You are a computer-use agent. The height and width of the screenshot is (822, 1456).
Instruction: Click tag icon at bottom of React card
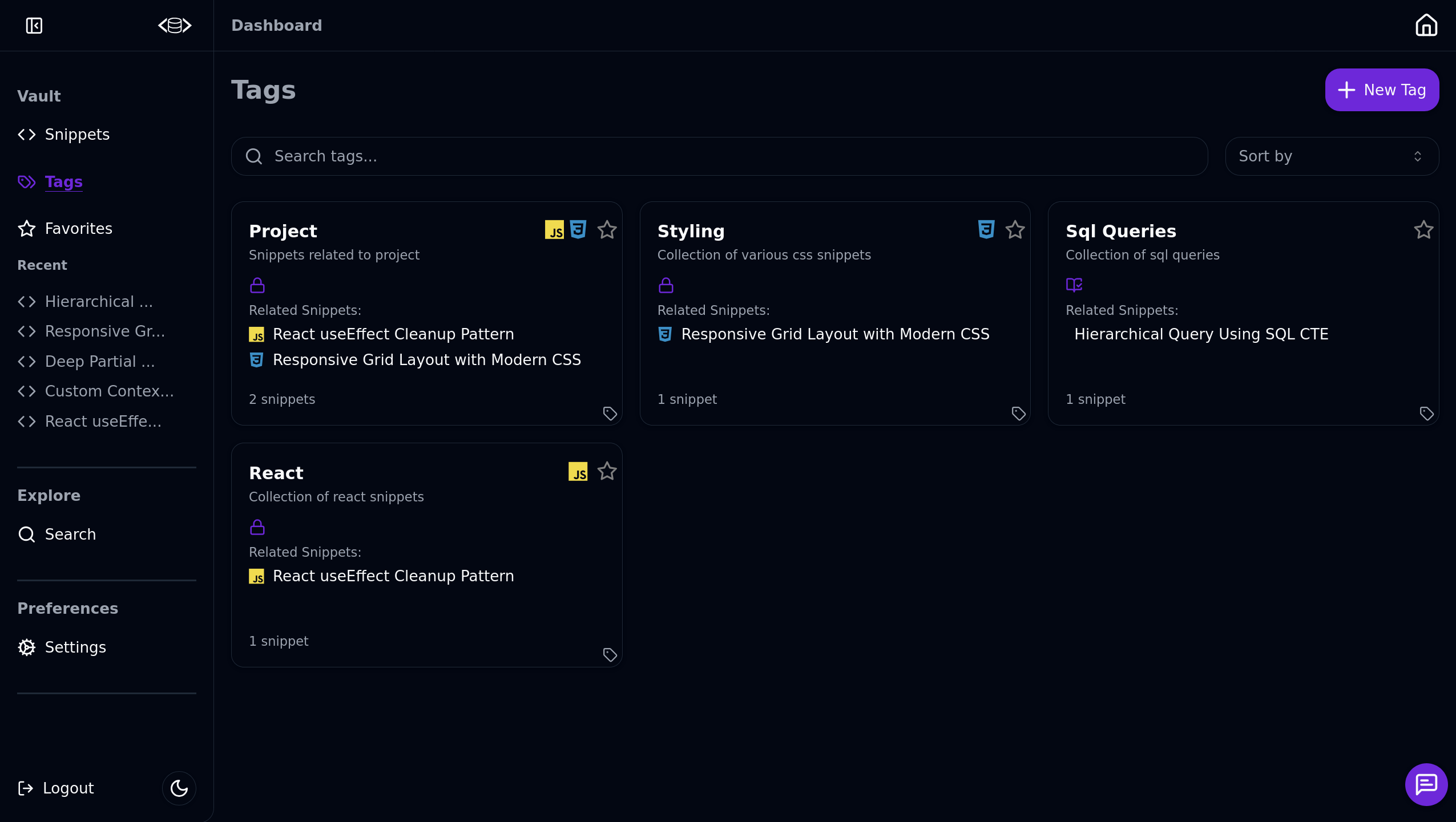coord(610,655)
